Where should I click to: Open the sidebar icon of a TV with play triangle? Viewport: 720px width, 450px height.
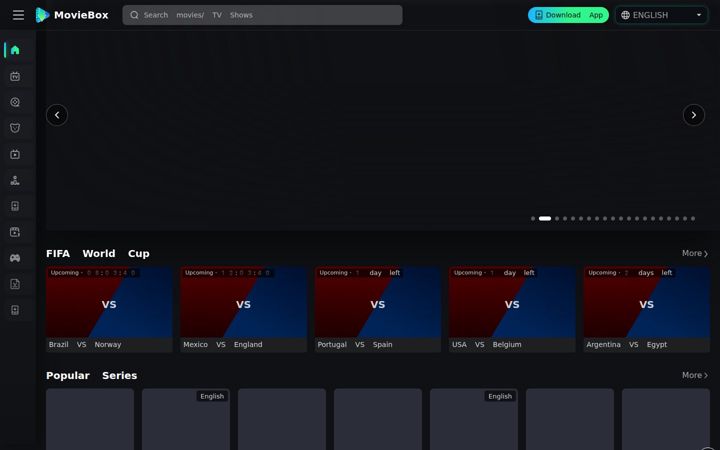(x=15, y=154)
